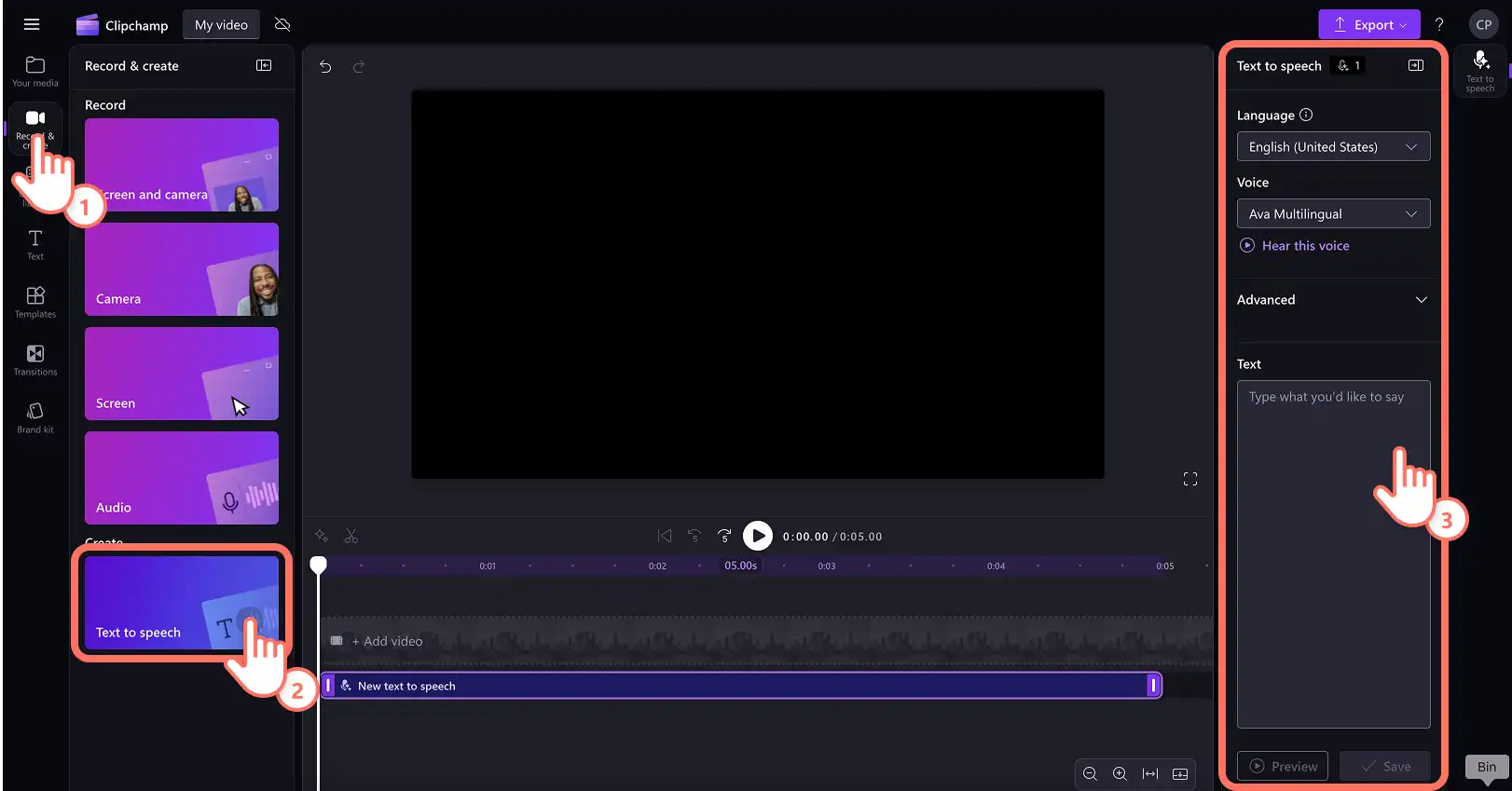Select the Screen recording option
Screen dimensions: 1512x791
(x=182, y=374)
